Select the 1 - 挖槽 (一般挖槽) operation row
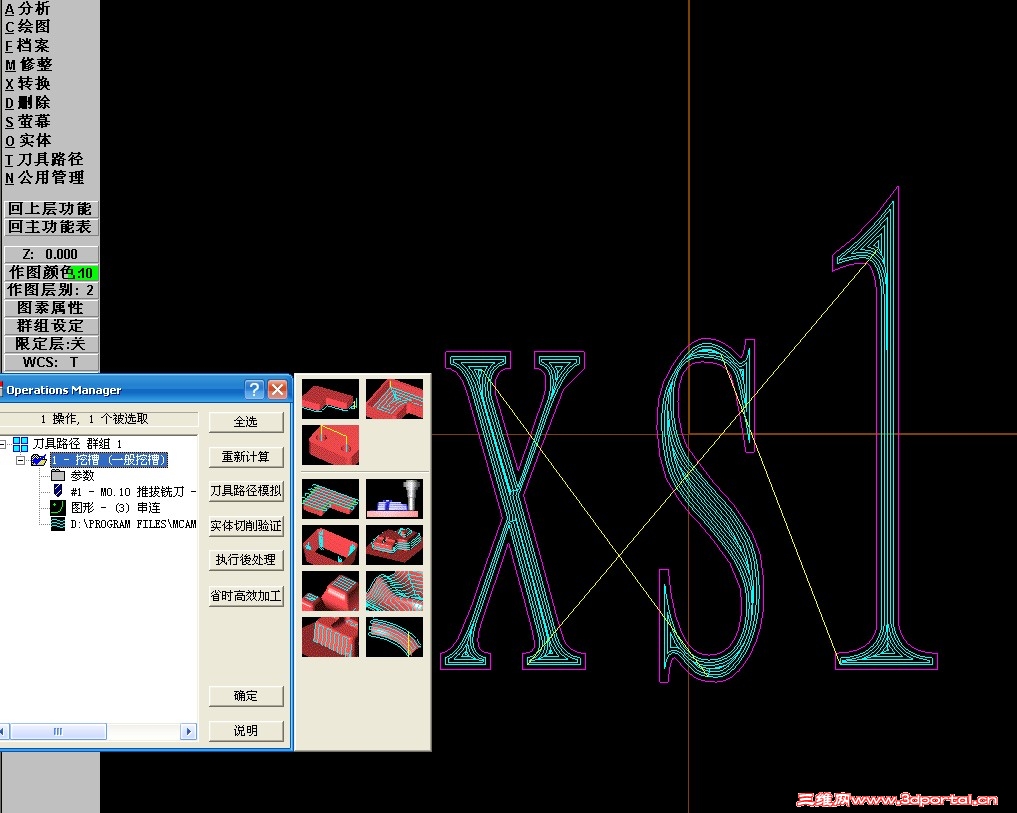 (109, 460)
